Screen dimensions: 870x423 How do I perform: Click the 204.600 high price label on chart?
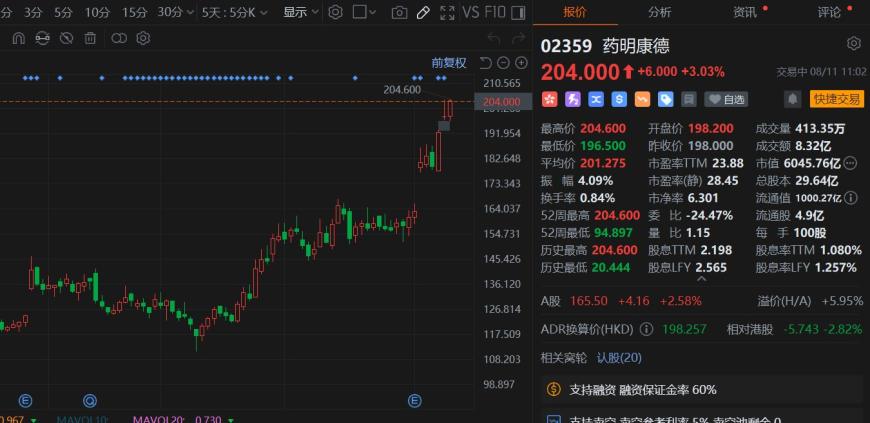pyautogui.click(x=402, y=89)
